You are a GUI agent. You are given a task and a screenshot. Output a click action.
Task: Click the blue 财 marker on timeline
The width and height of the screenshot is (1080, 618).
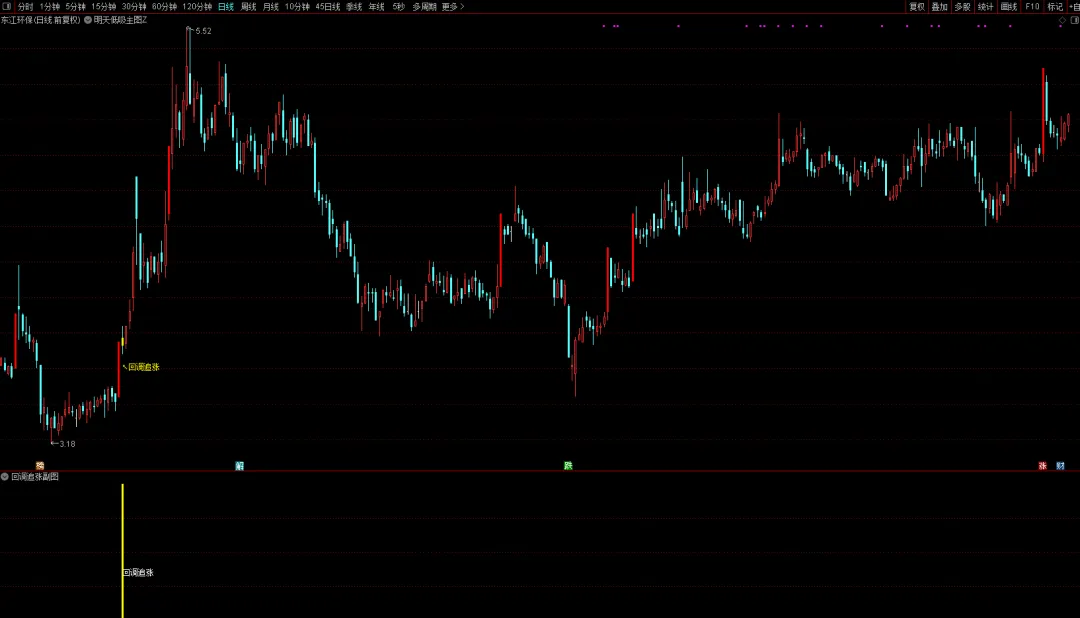tap(1061, 466)
